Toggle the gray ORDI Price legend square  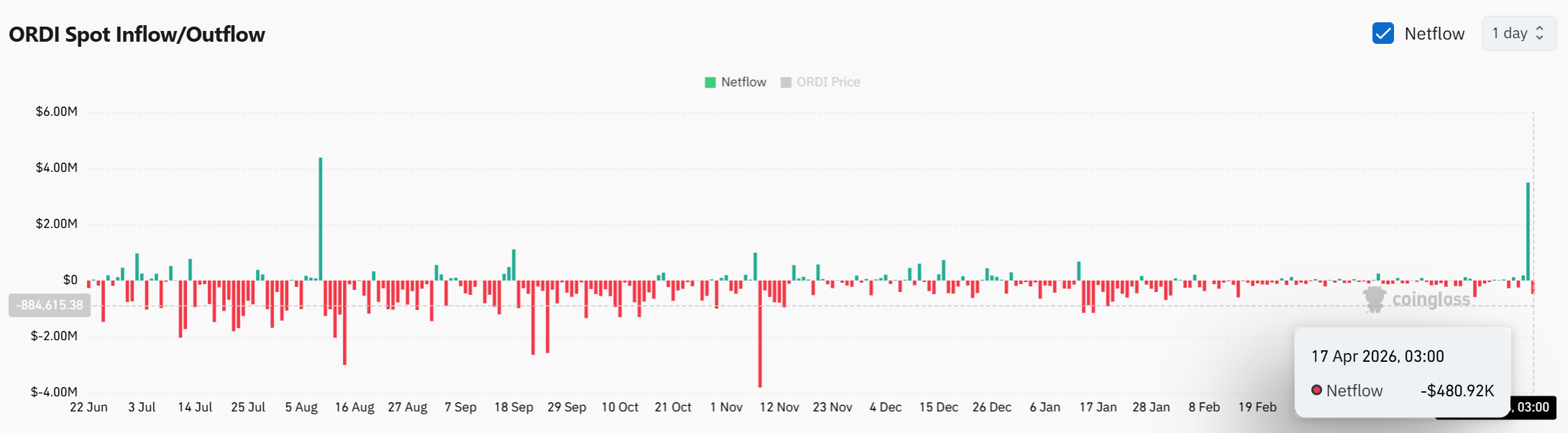(x=786, y=83)
